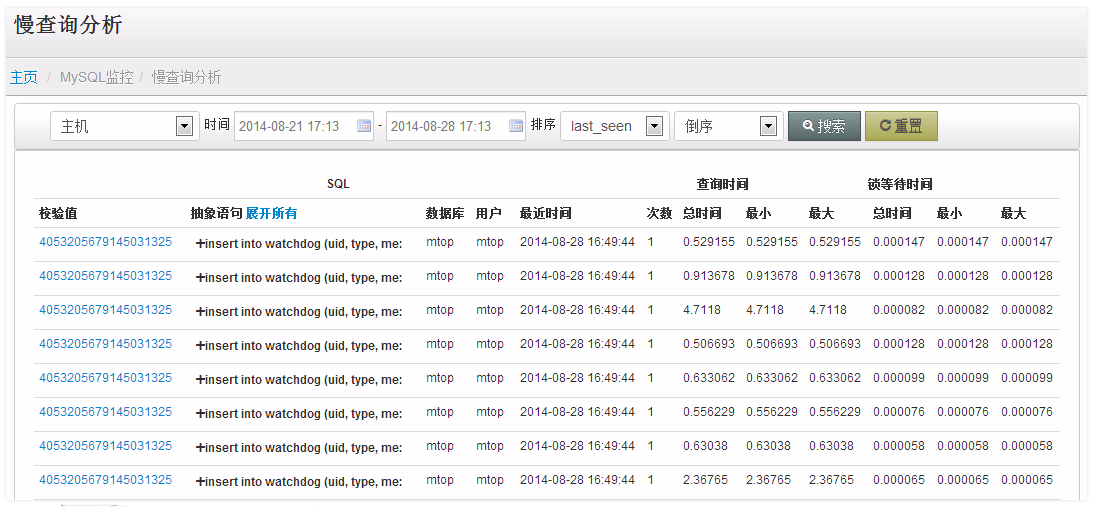Click the 最近时间 column header
1097x507 pixels.
(x=545, y=213)
